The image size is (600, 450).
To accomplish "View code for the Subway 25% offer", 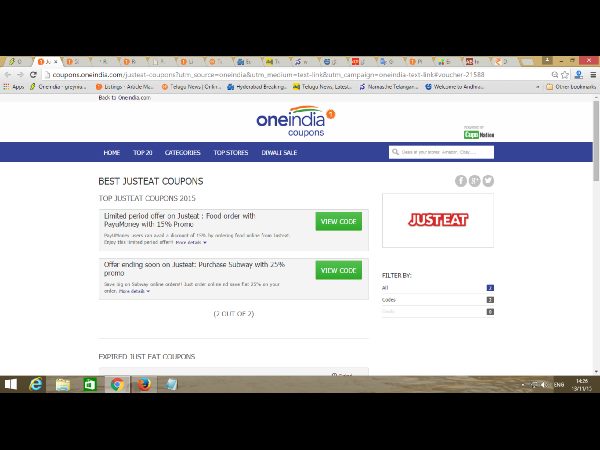I will [x=338, y=270].
